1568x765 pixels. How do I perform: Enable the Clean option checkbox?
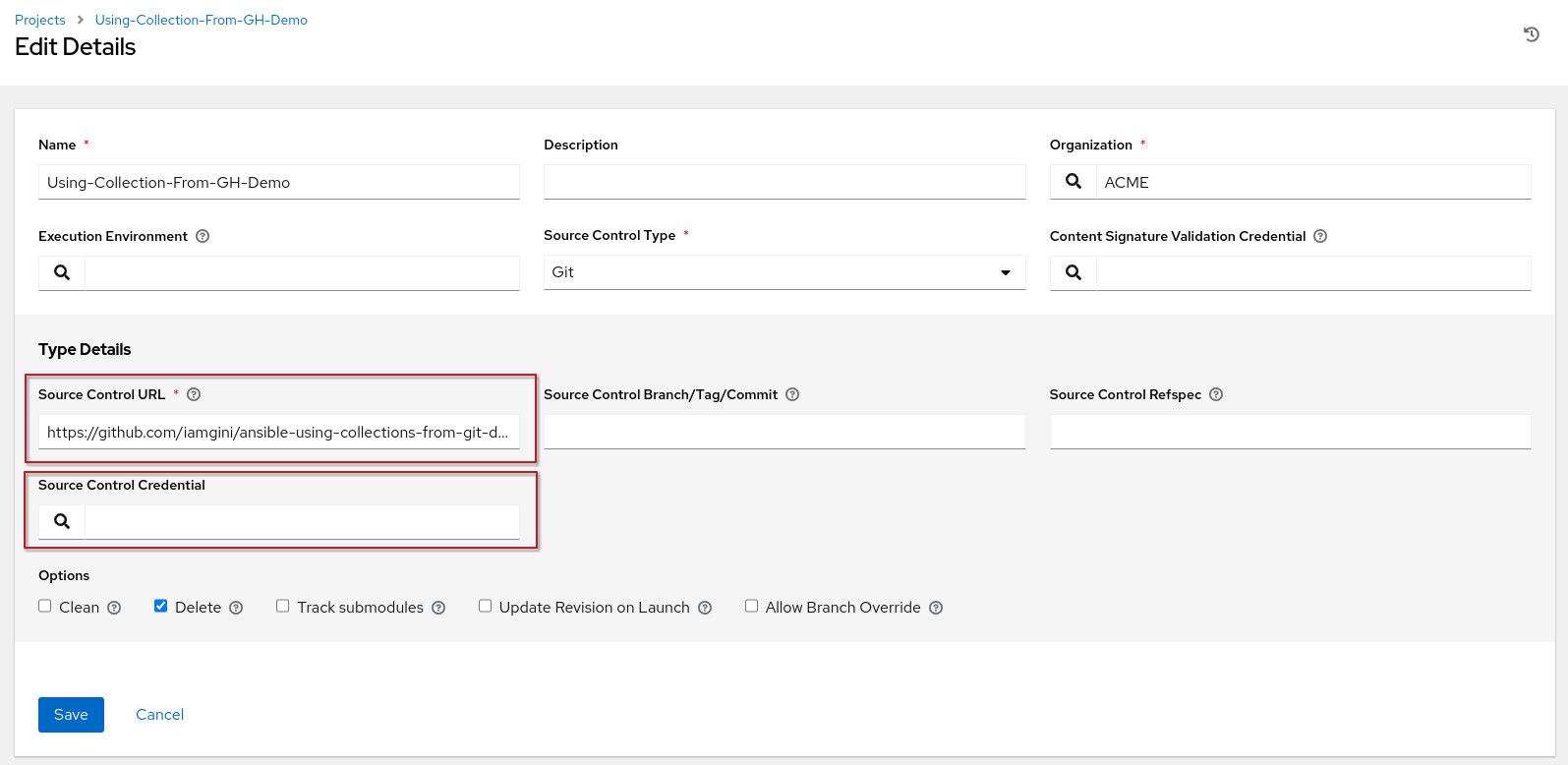45,607
